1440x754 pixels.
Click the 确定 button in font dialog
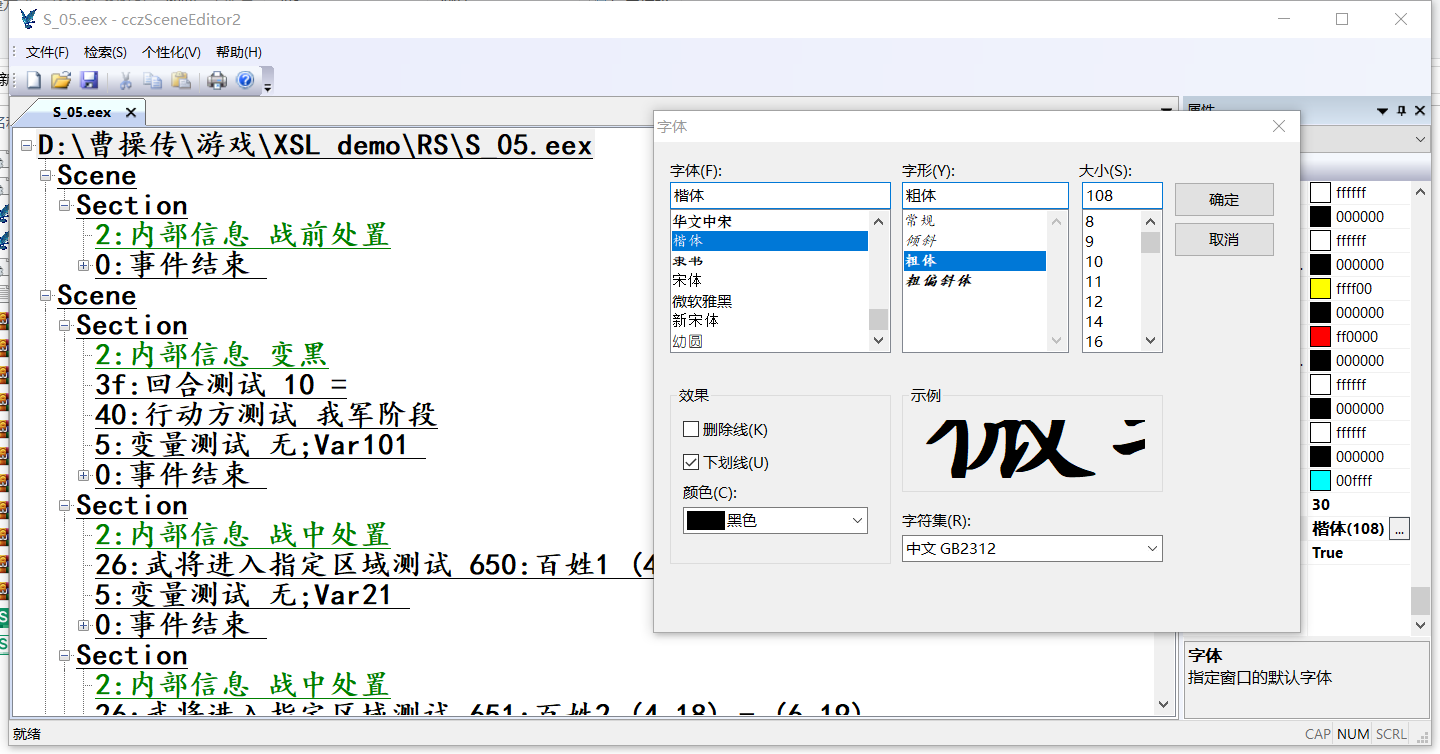pyautogui.click(x=1223, y=199)
